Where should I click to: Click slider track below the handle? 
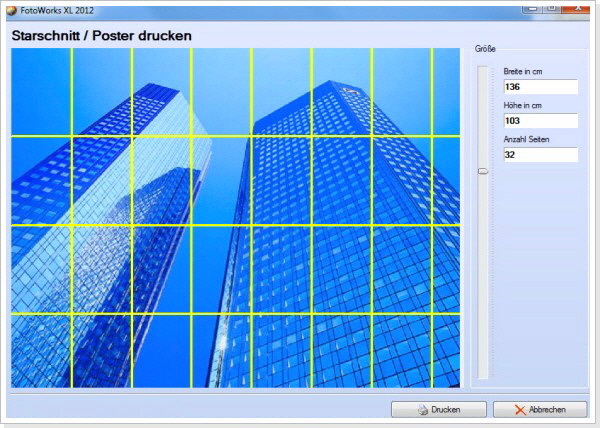pos(483,280)
